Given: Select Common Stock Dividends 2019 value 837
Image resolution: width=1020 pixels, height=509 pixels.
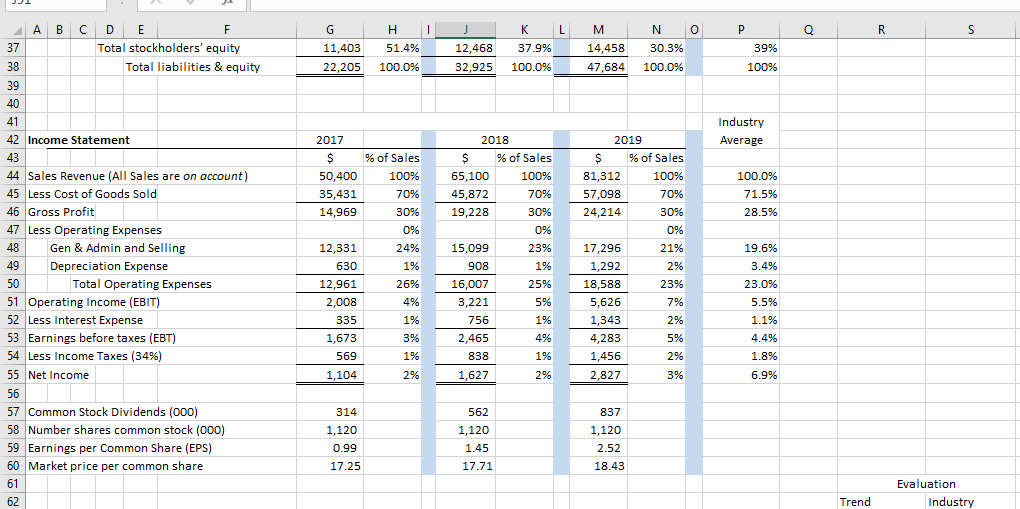Looking at the screenshot, I should pos(610,411).
